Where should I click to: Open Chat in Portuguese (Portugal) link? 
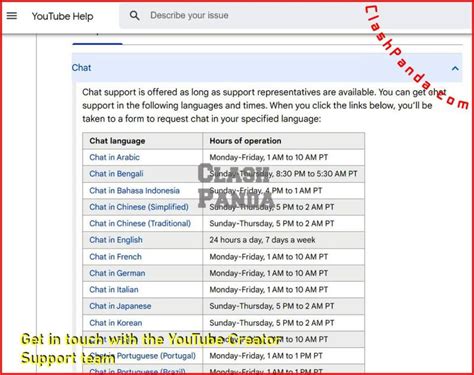[143, 356]
